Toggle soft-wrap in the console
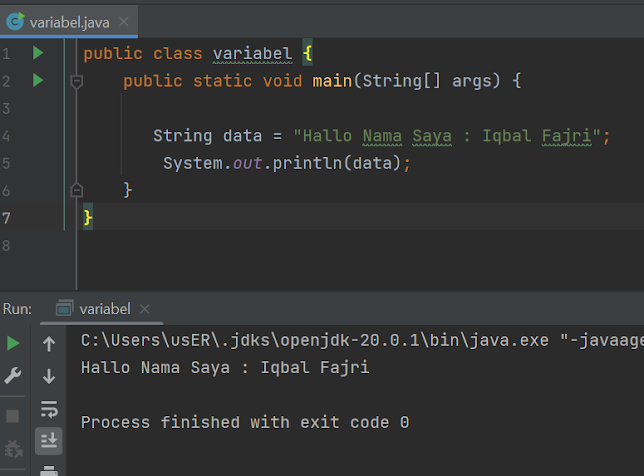 click(49, 408)
